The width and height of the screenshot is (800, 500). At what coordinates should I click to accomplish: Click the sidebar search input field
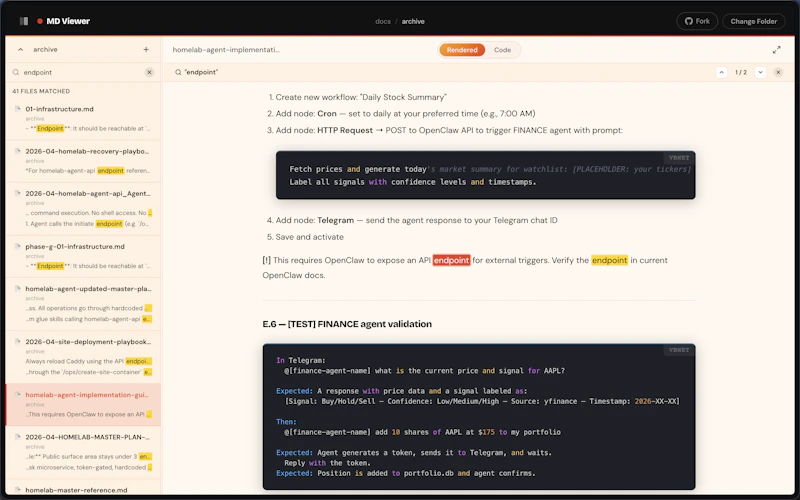click(83, 72)
